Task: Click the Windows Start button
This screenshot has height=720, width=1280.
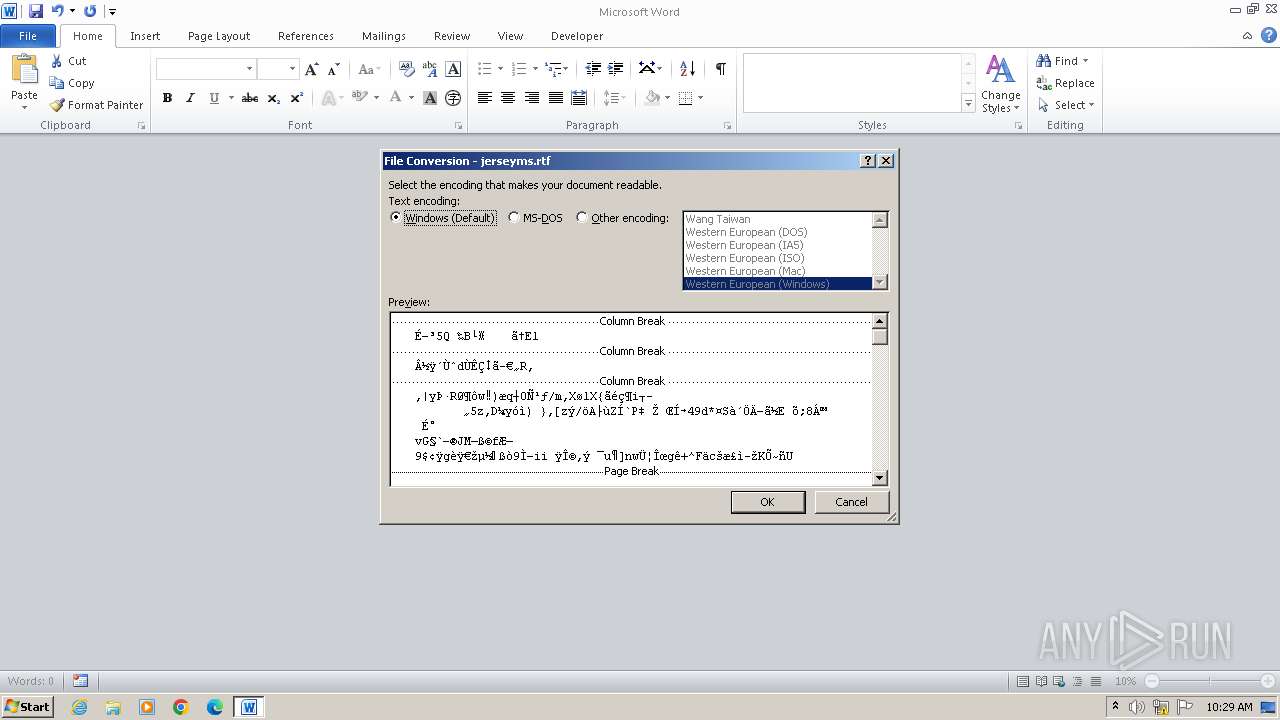Action: coord(27,707)
